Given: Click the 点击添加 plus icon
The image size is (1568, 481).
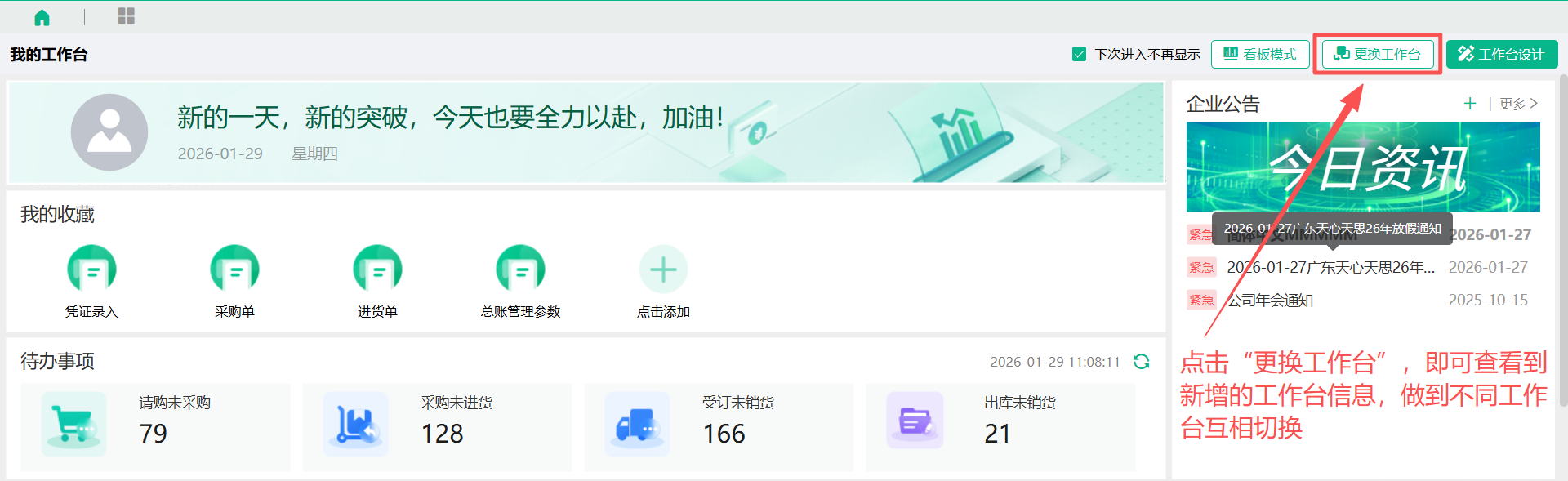Looking at the screenshot, I should click(663, 269).
